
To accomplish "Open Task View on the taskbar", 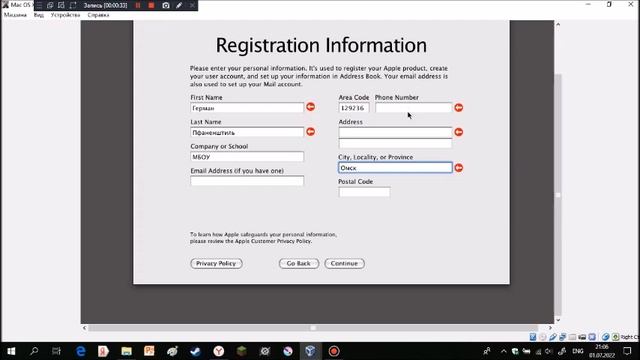I will tap(57, 351).
